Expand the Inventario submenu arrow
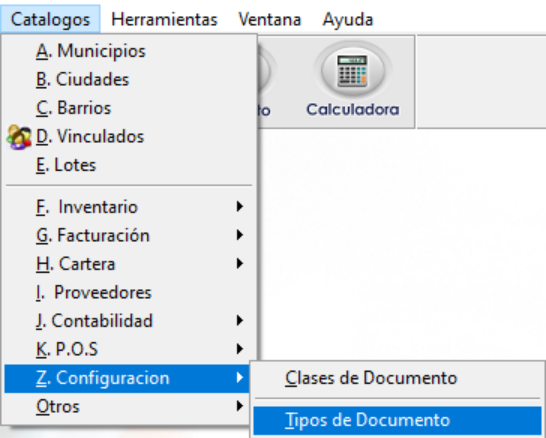This screenshot has width=546, height=438. coord(240,206)
